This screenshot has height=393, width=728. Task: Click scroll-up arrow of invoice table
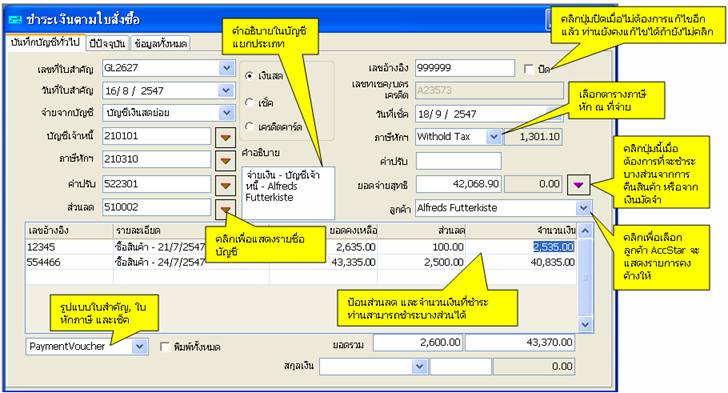(585, 230)
